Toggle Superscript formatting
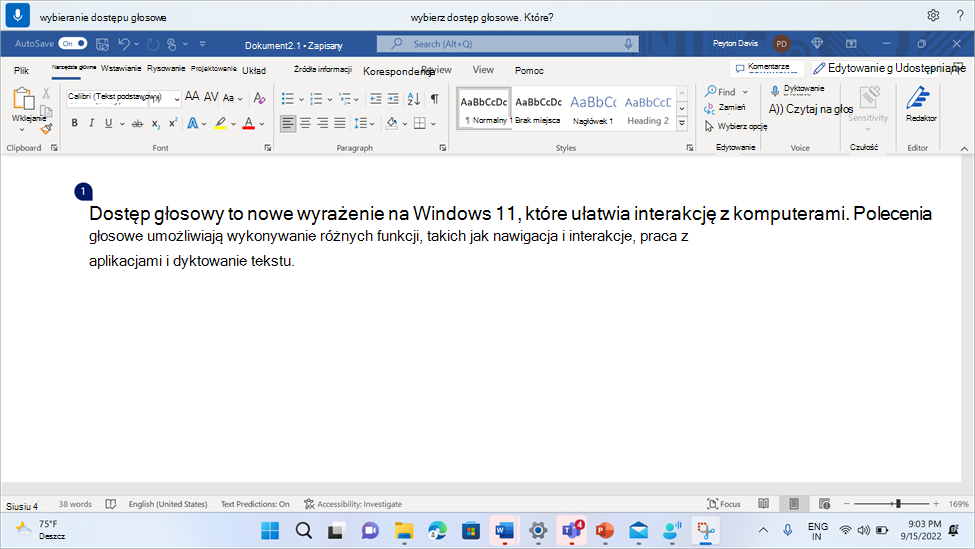The image size is (975, 549). (173, 123)
